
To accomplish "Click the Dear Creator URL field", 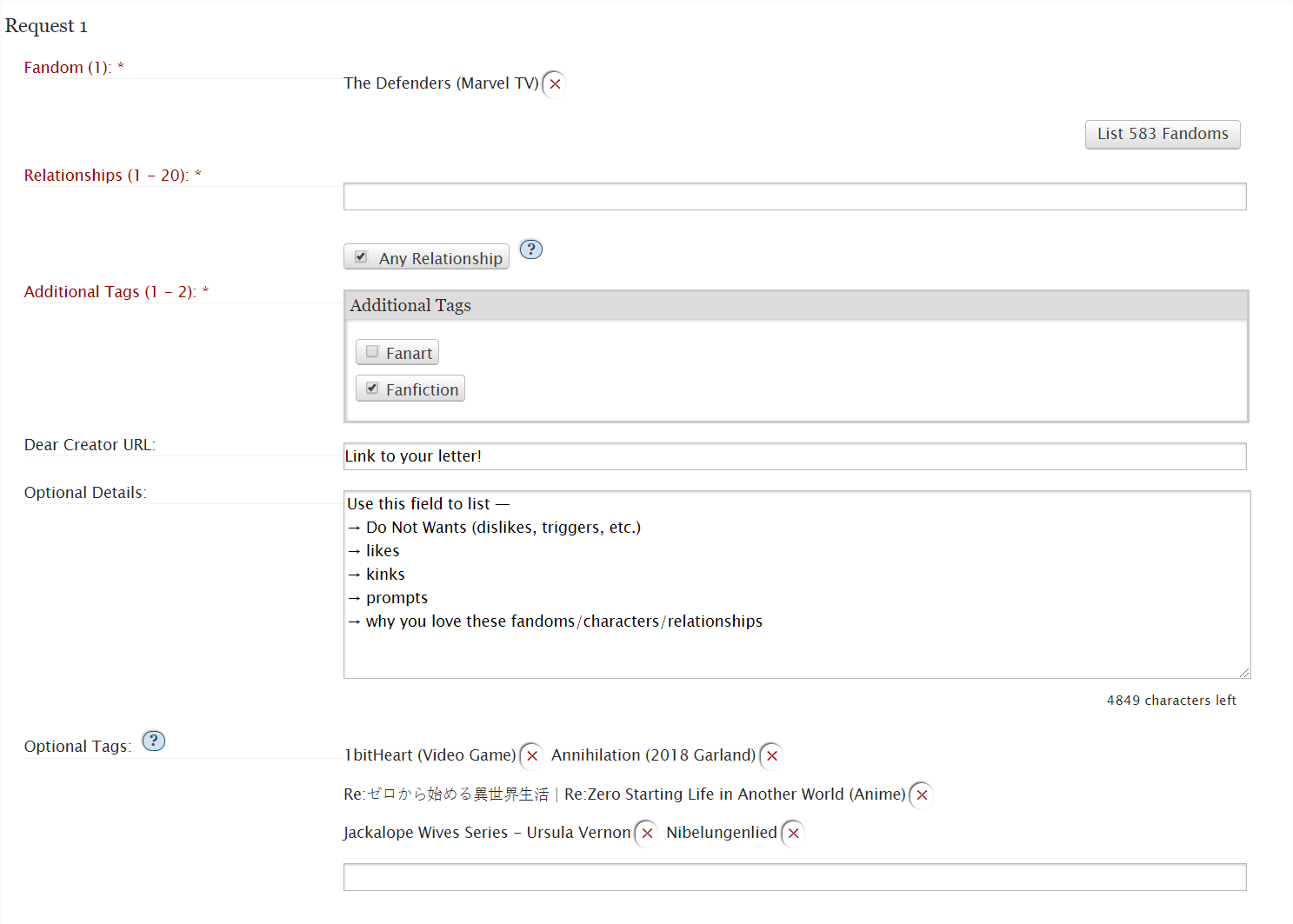I will (794, 456).
